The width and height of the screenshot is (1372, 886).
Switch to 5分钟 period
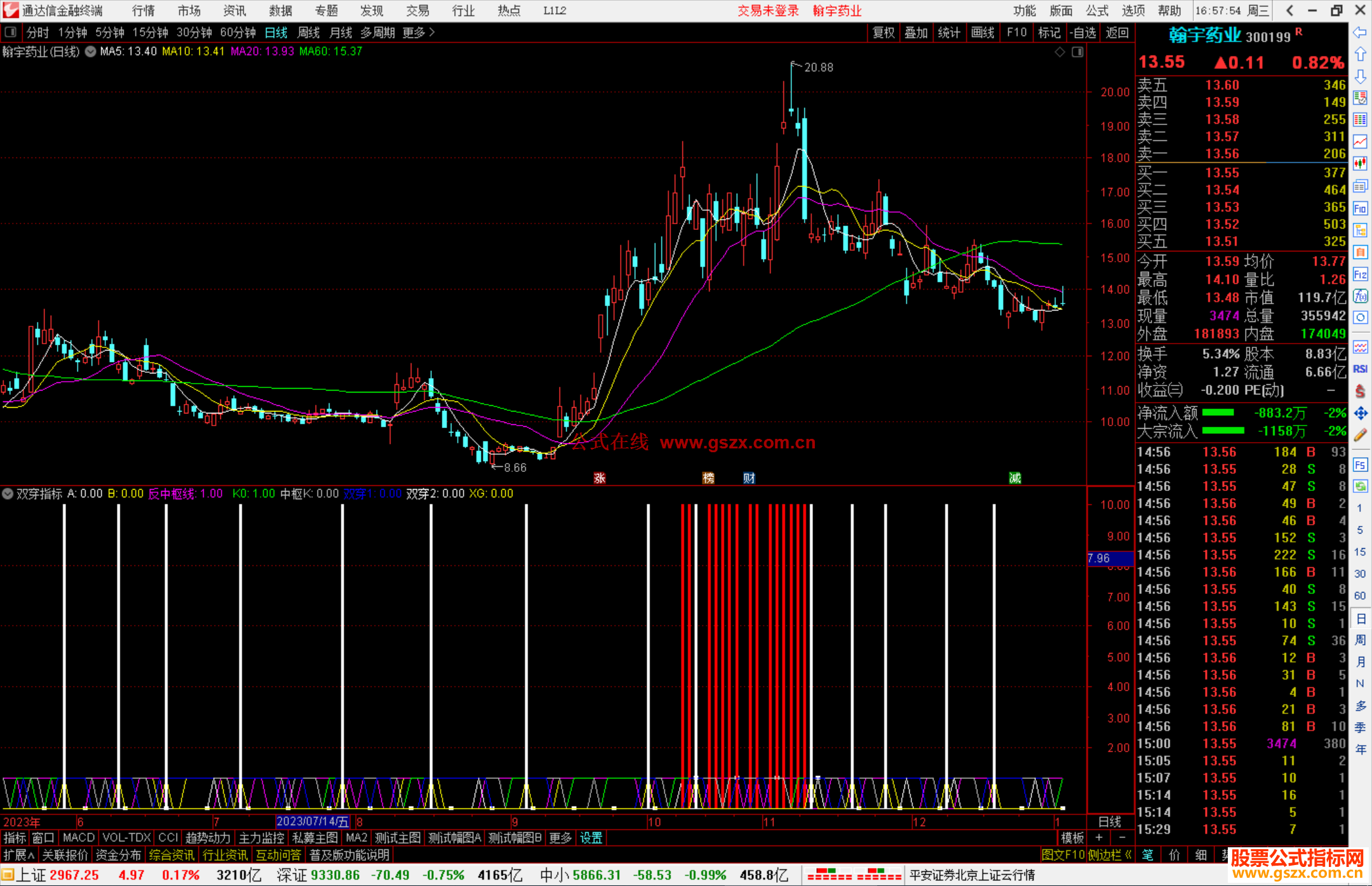110,32
